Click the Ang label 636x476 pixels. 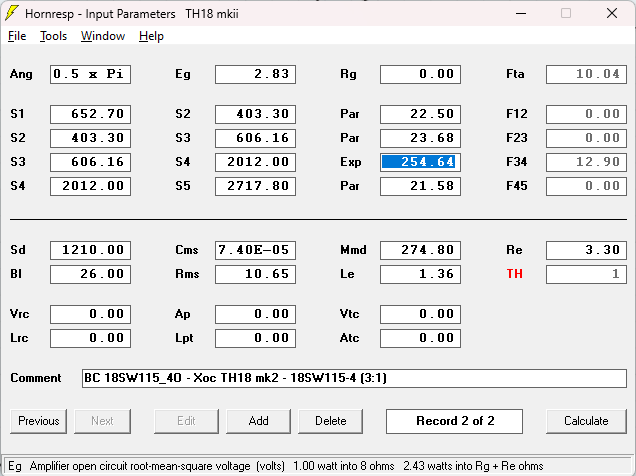tap(21, 75)
